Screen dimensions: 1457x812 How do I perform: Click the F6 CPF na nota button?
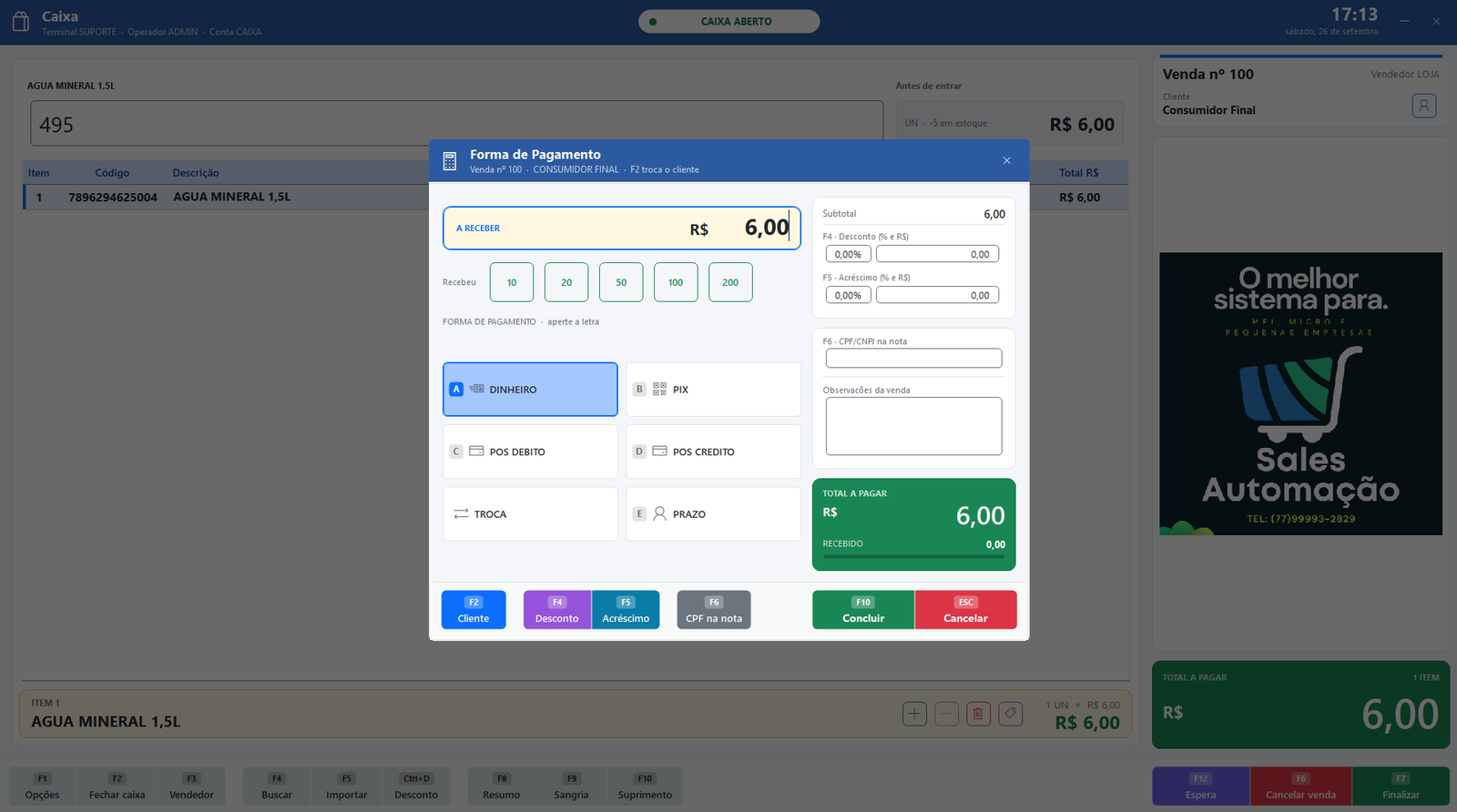click(714, 610)
